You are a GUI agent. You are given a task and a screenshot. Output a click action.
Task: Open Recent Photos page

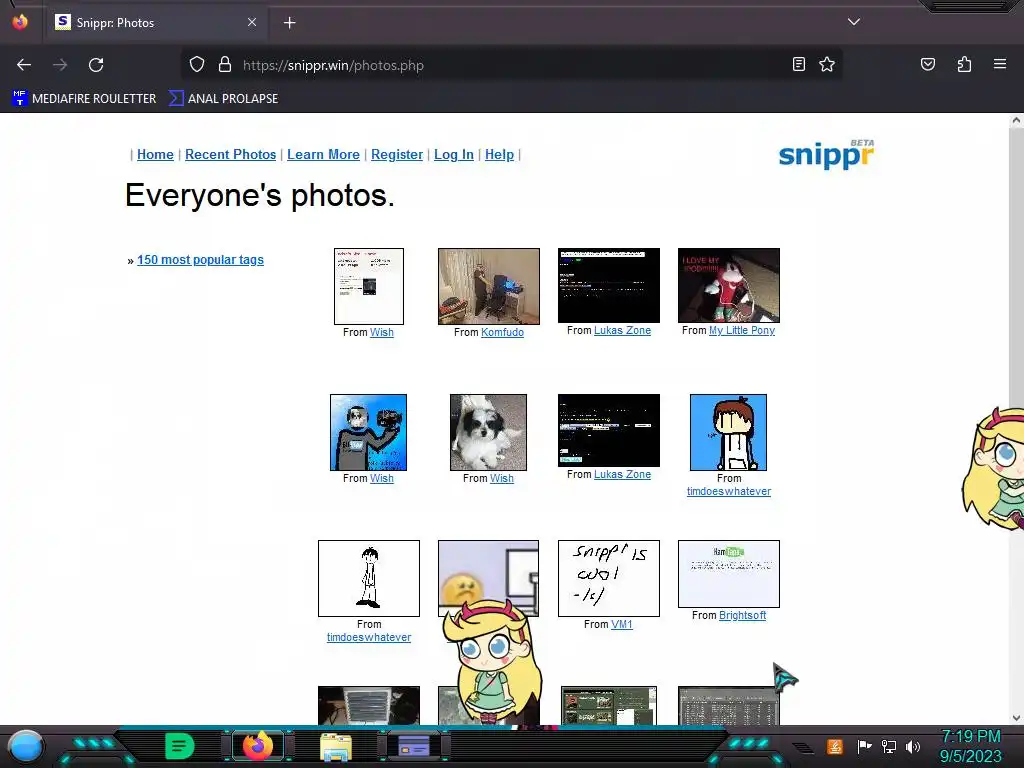[x=231, y=155]
